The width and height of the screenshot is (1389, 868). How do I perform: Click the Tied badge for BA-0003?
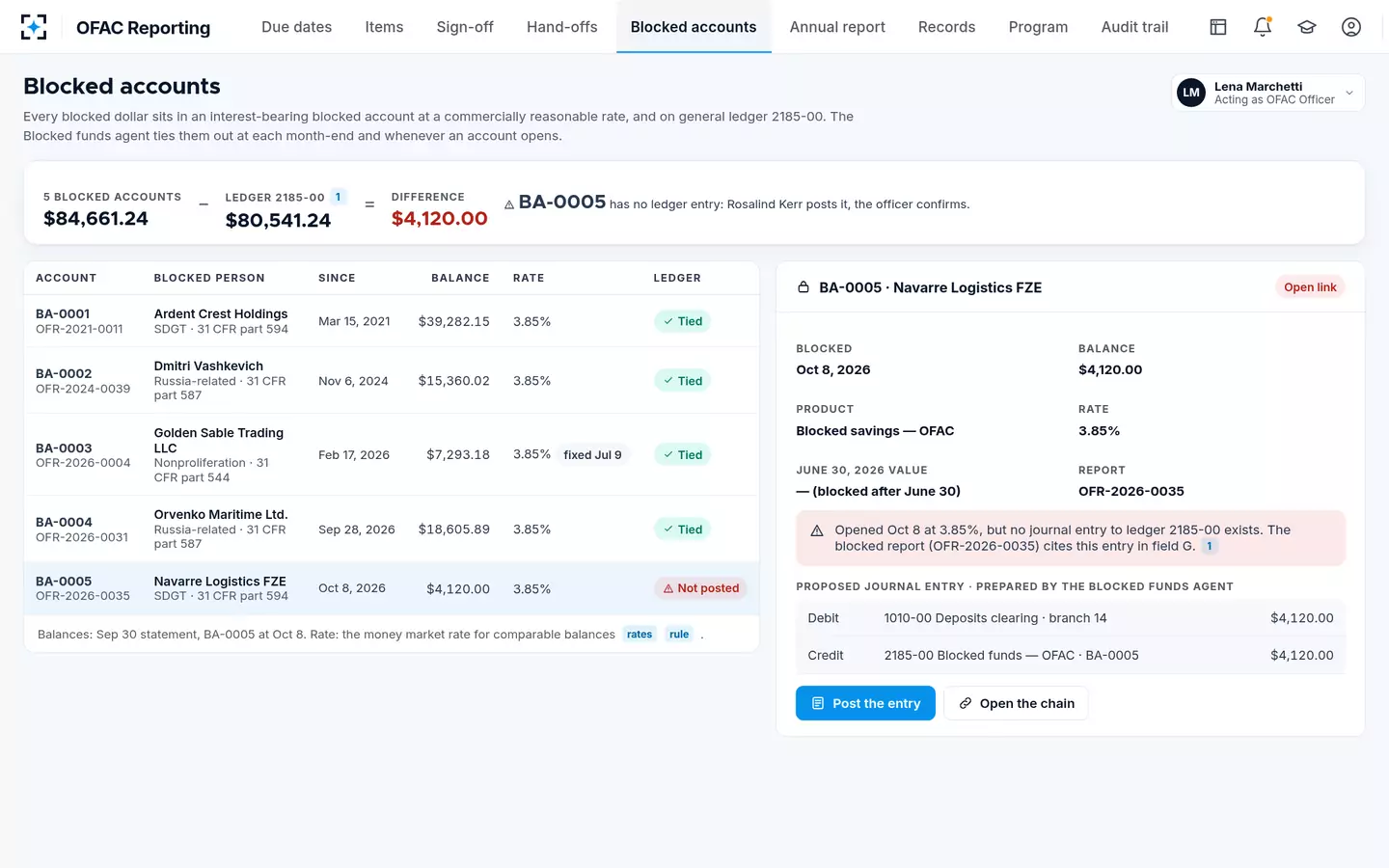pyautogui.click(x=682, y=455)
